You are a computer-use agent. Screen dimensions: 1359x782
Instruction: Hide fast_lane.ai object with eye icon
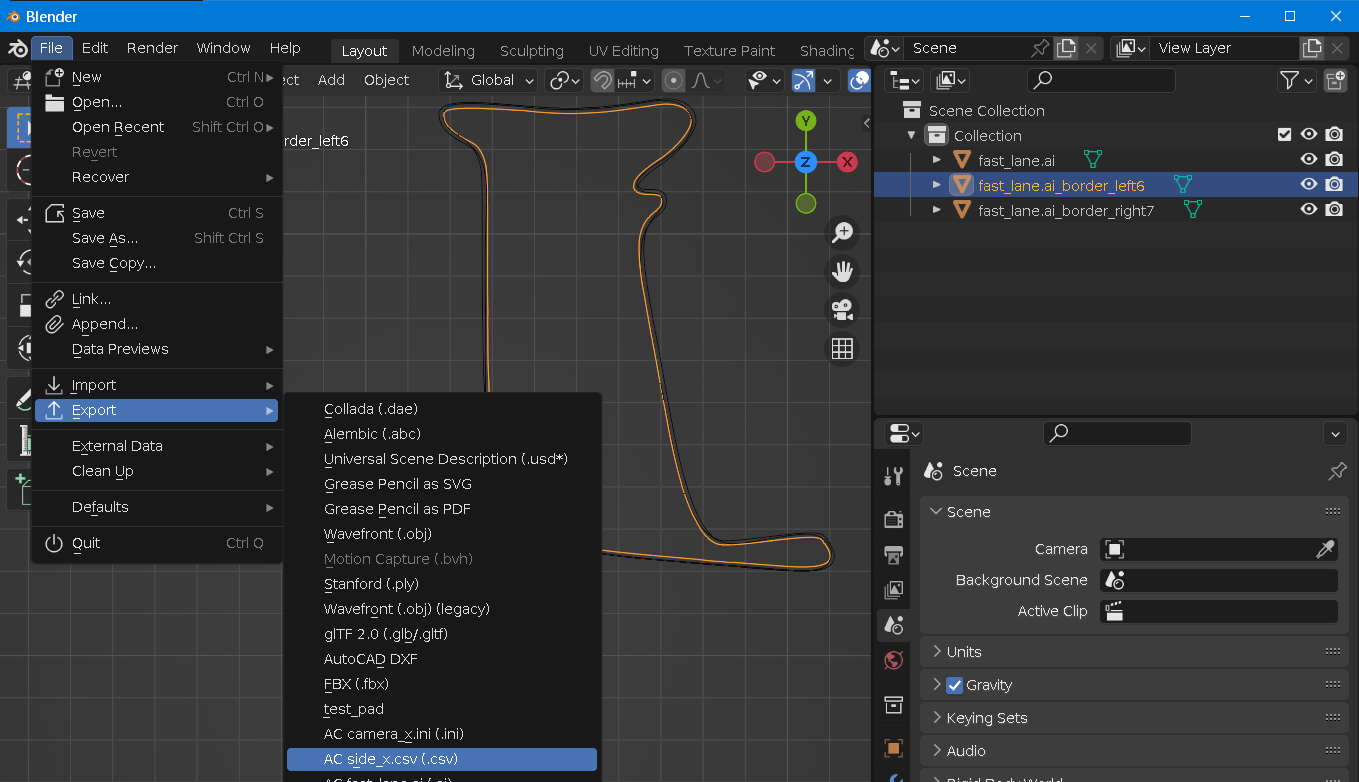[1308, 160]
